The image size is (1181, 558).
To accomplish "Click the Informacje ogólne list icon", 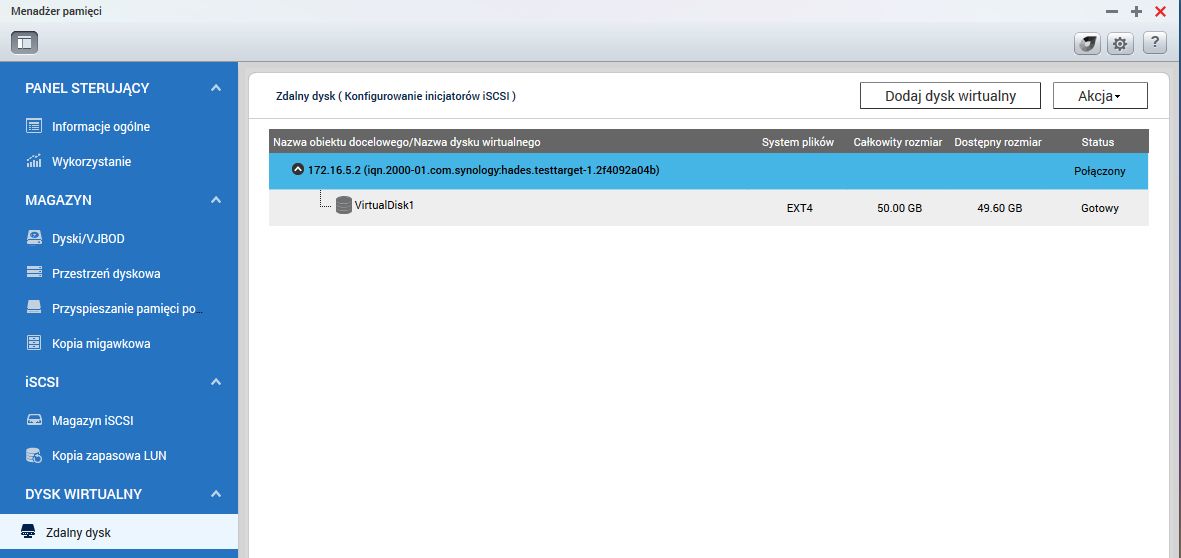I will point(34,127).
